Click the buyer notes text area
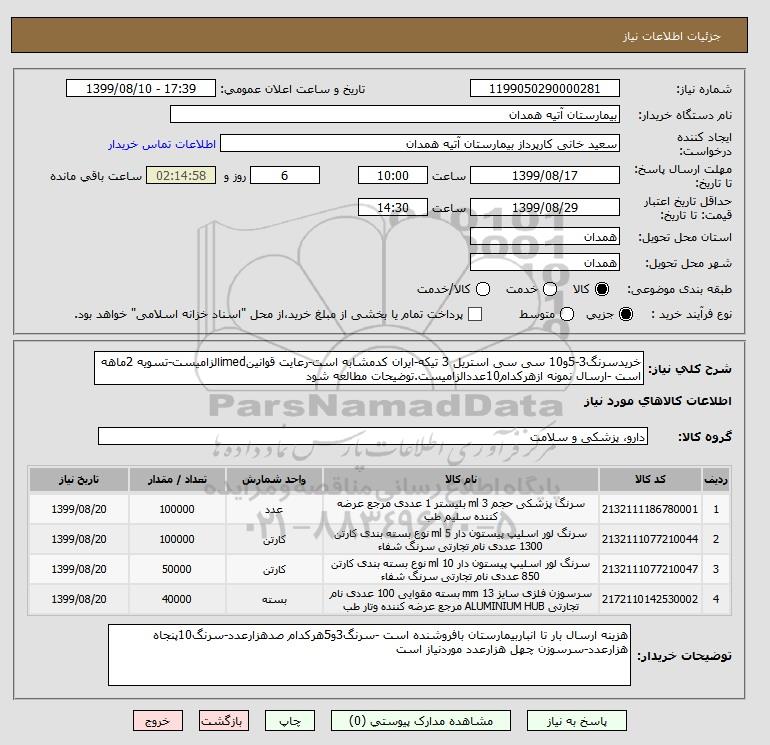Screen dimensions: 770x745 pos(369,655)
